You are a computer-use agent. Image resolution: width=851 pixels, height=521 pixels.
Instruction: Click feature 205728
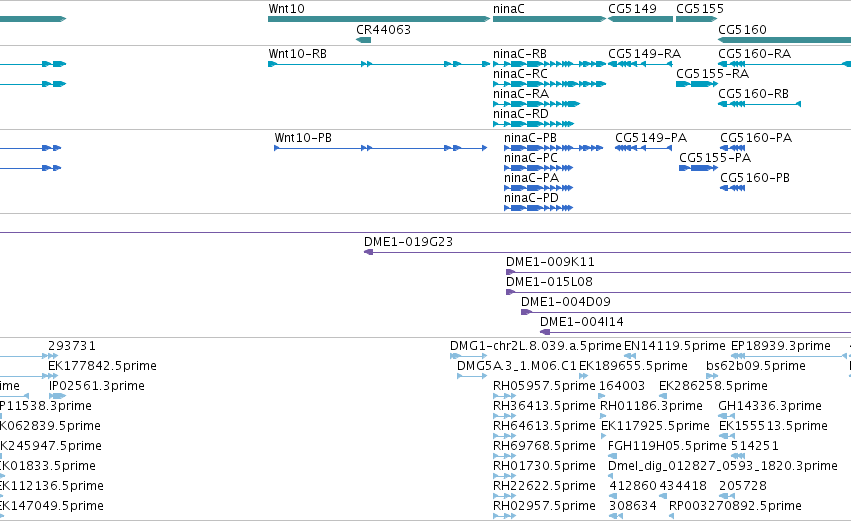click(x=726, y=496)
